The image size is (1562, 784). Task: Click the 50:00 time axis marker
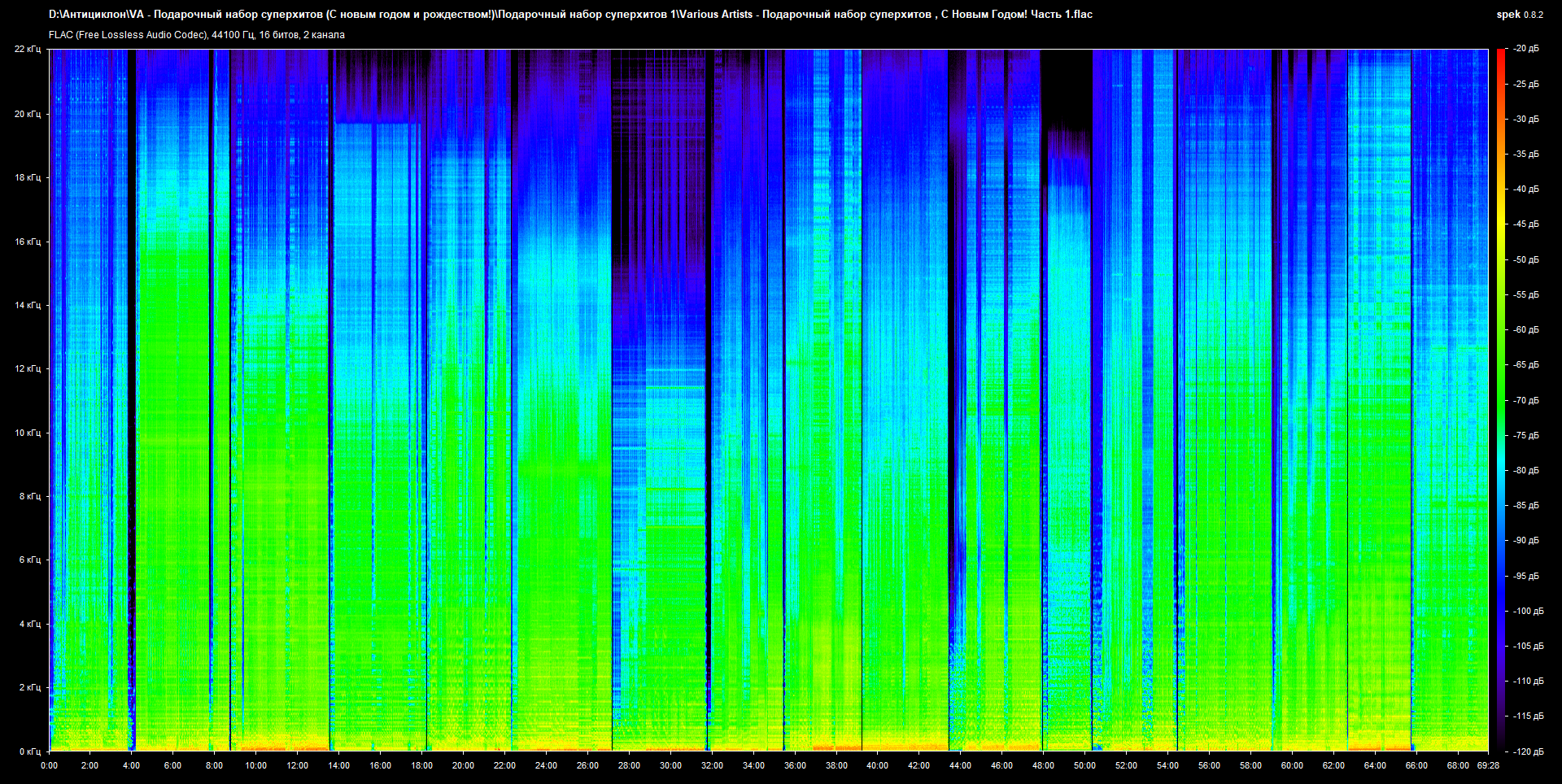click(x=1084, y=765)
